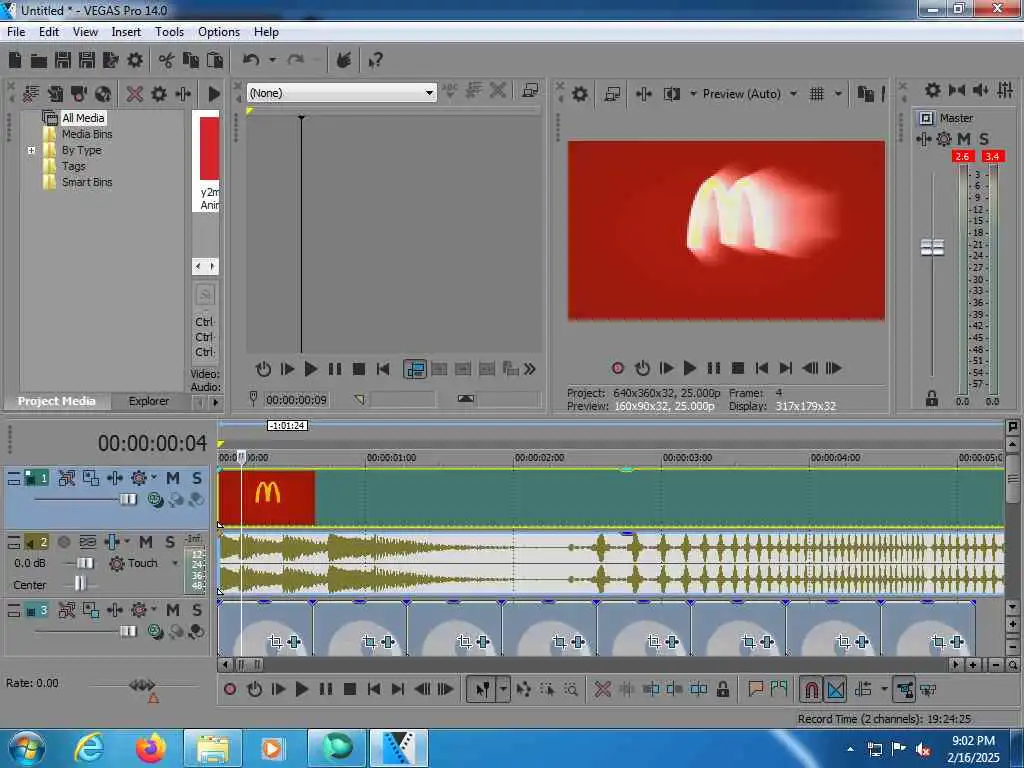Select the Smart Bins folder
Viewport: 1024px width, 768px height.
coord(87,182)
